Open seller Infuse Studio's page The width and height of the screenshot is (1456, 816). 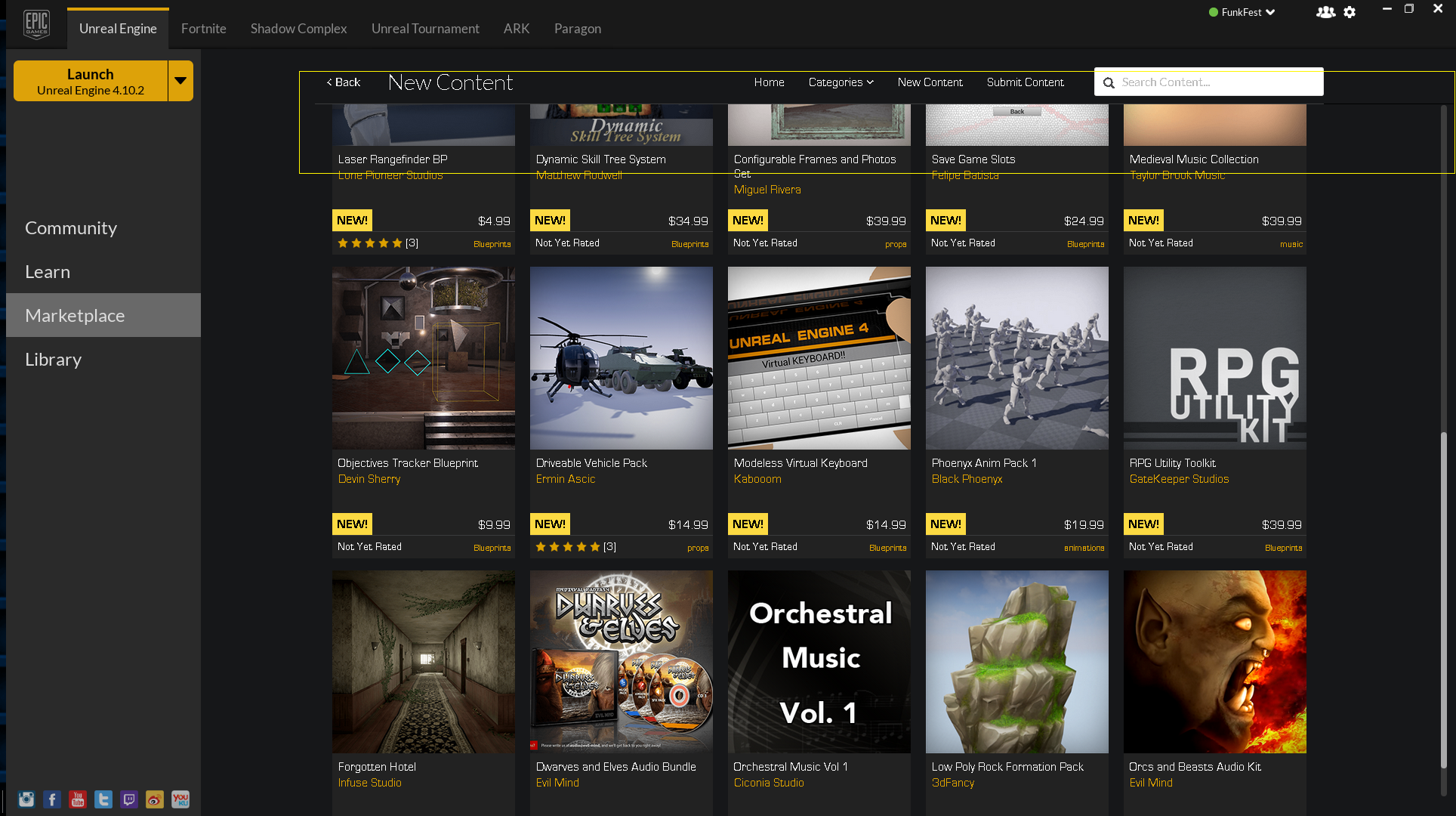tap(369, 783)
